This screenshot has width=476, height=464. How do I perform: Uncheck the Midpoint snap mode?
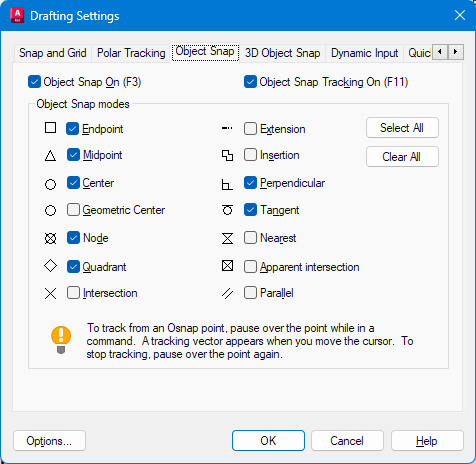pyautogui.click(x=73, y=155)
